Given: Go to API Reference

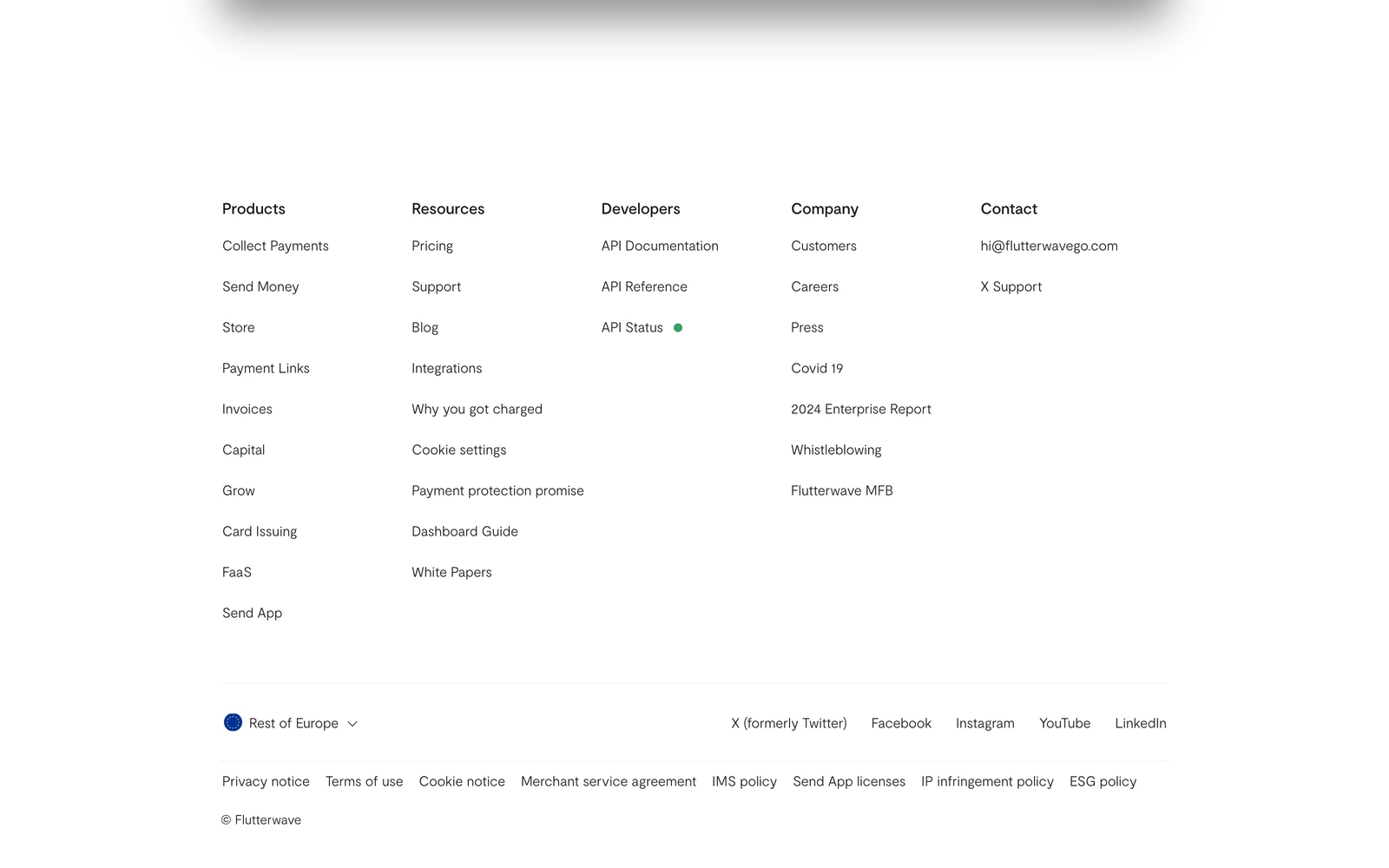Looking at the screenshot, I should pyautogui.click(x=644, y=286).
